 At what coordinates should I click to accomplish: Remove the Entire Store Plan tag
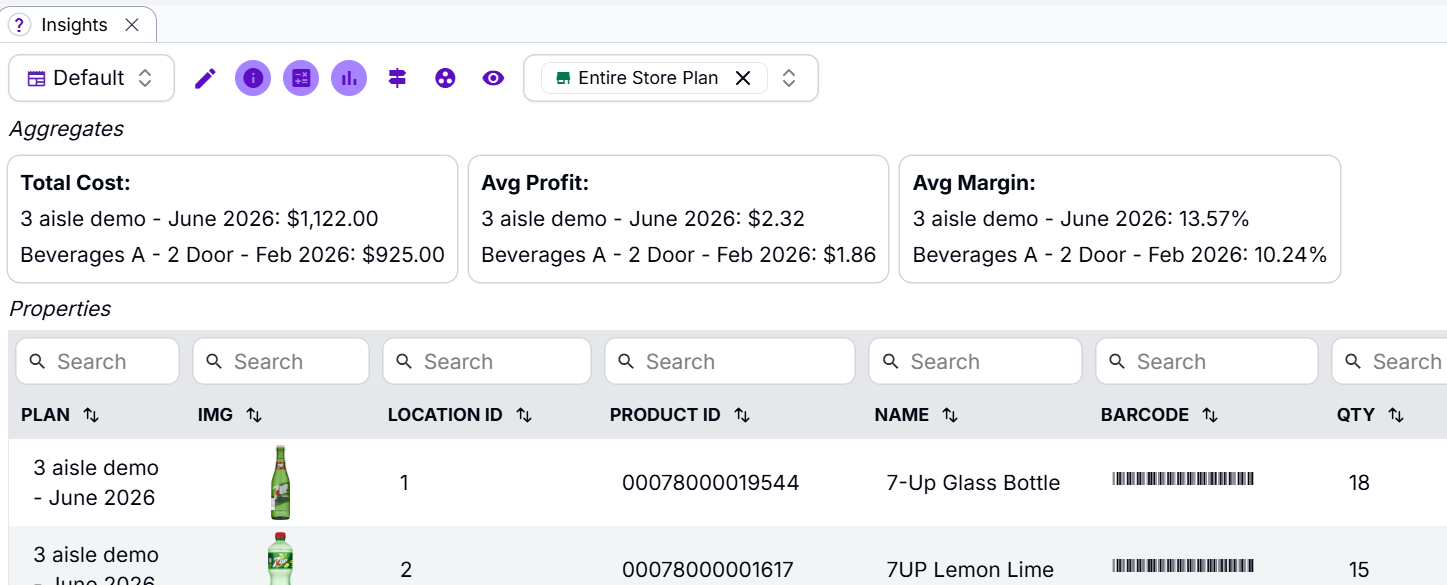pyautogui.click(x=743, y=78)
